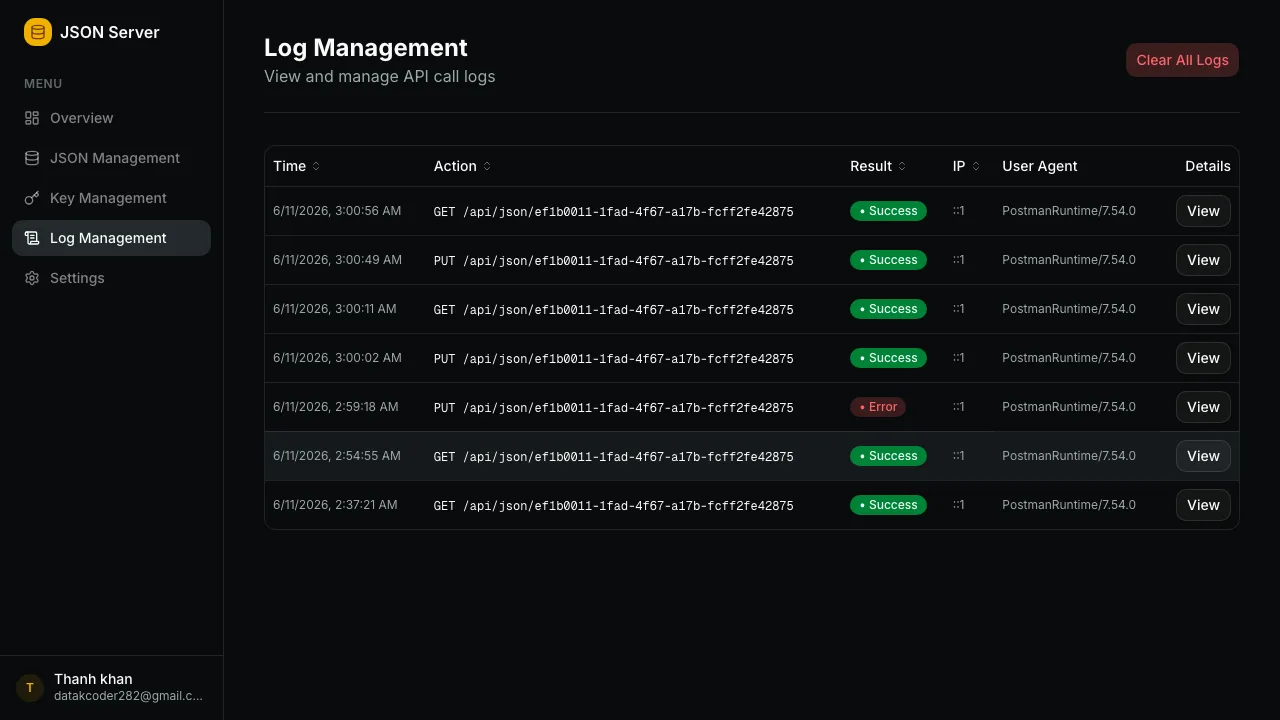View details of 3:00:02 AM log
1280x720 pixels.
point(1203,358)
